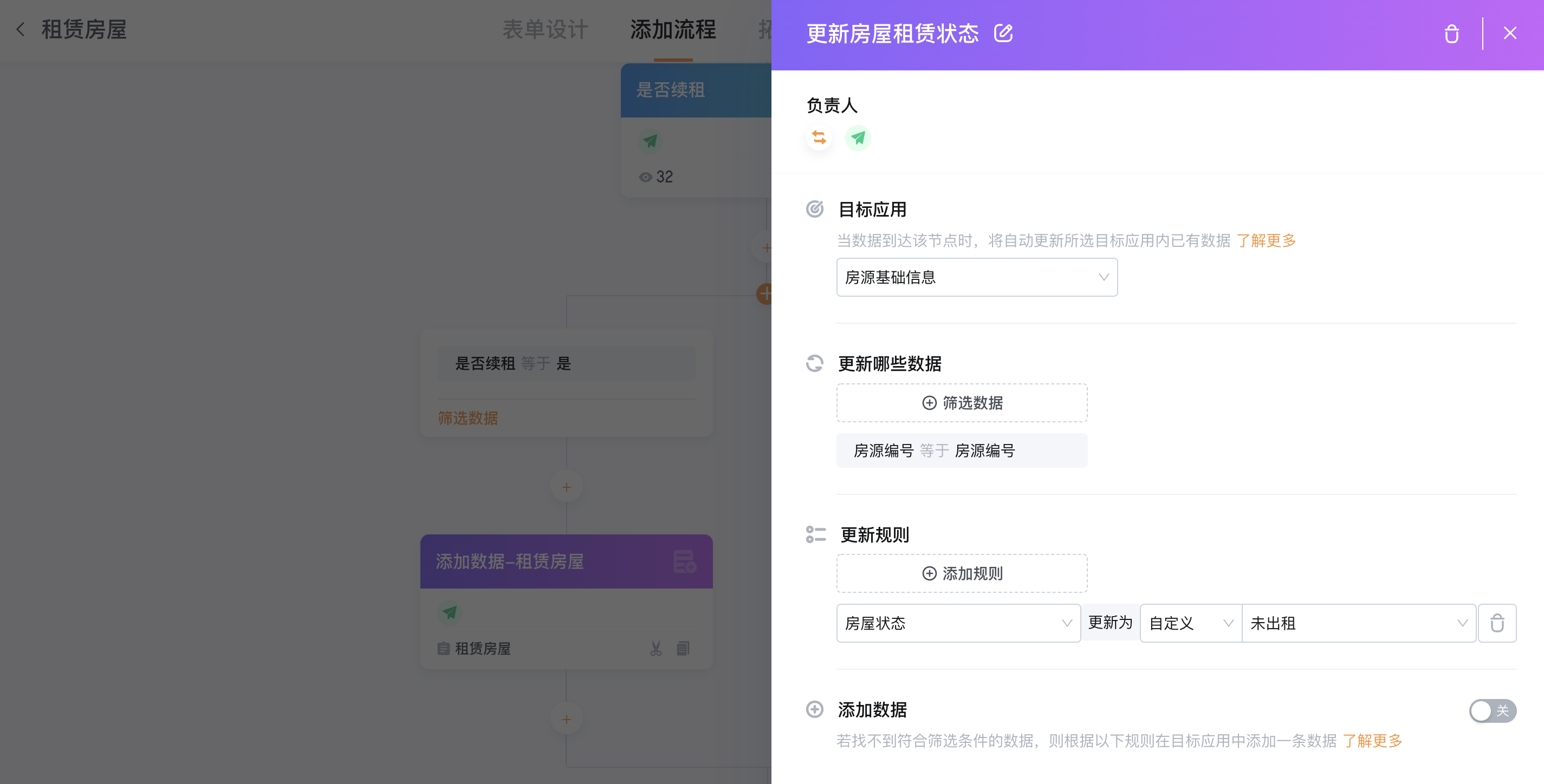Open the 添加数据–租赁房屋 node header
This screenshot has width=1544, height=784.
pyautogui.click(x=567, y=562)
